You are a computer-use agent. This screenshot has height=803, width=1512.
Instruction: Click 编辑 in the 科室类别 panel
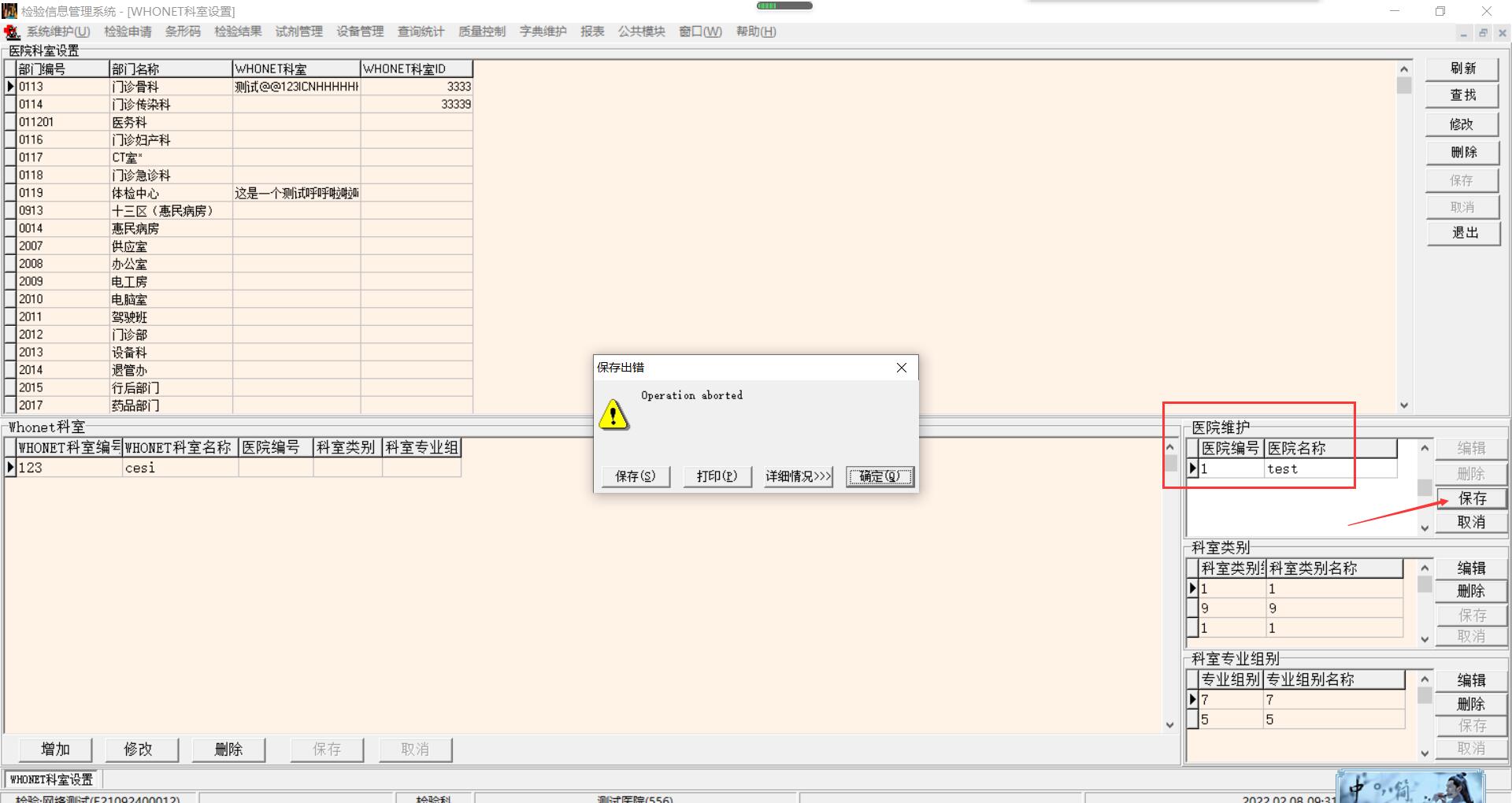click(1472, 568)
